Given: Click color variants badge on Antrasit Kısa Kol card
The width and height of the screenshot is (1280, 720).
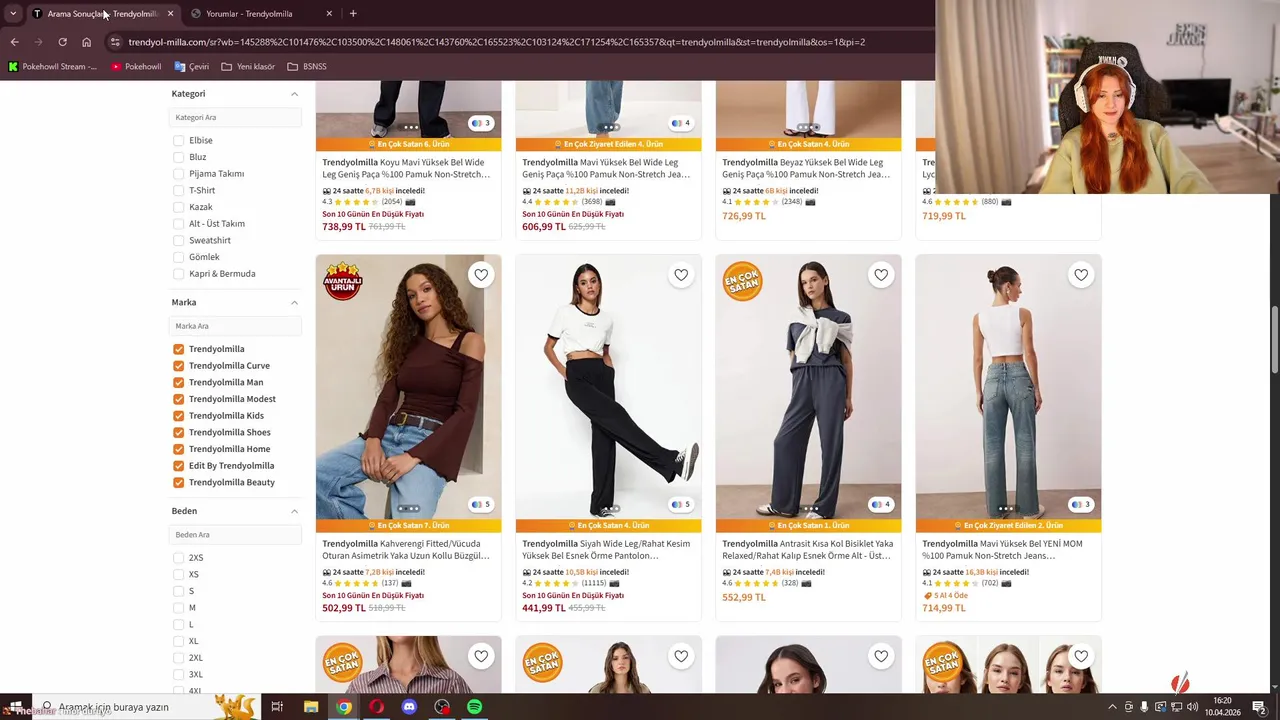Looking at the screenshot, I should click(x=881, y=505).
